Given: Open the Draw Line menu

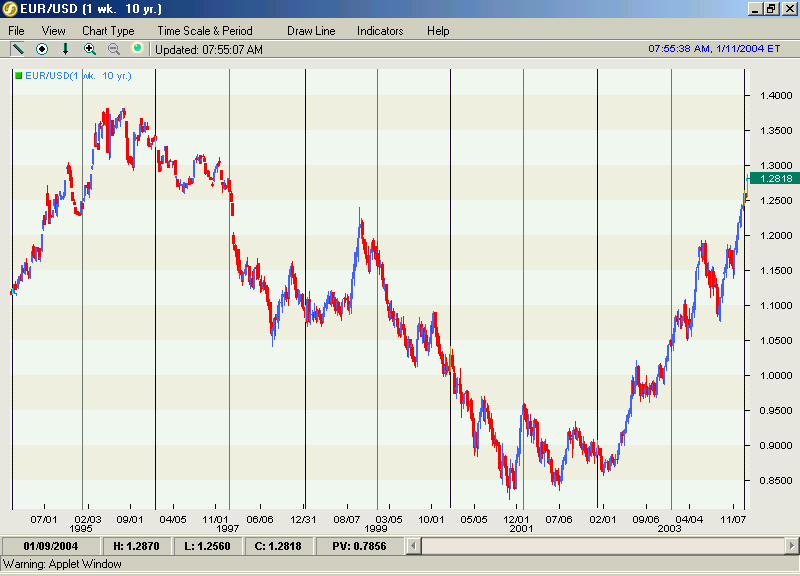Looking at the screenshot, I should (x=311, y=31).
